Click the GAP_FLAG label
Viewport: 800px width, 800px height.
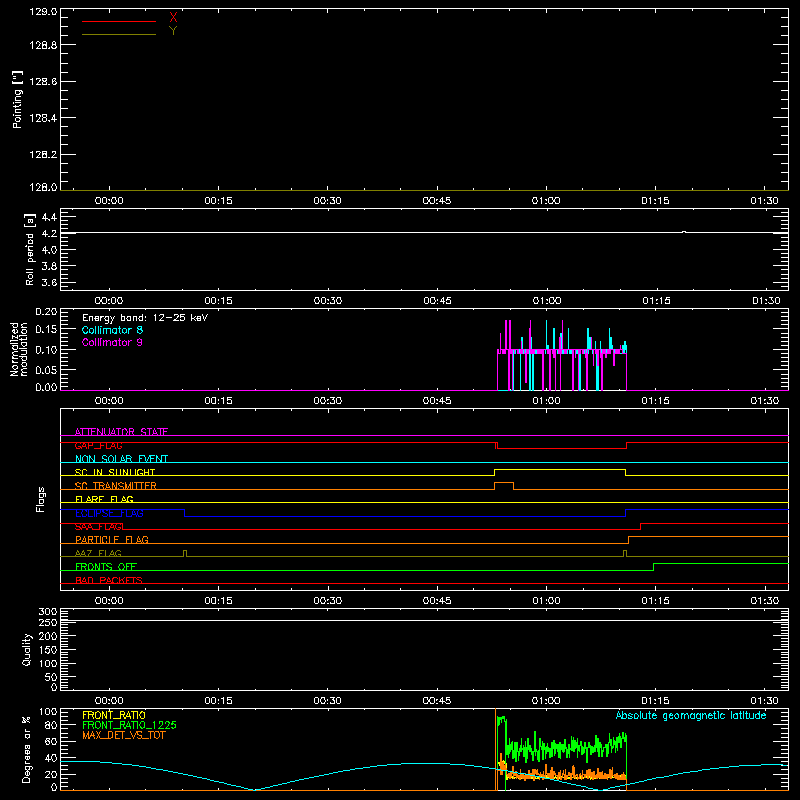click(x=98, y=445)
